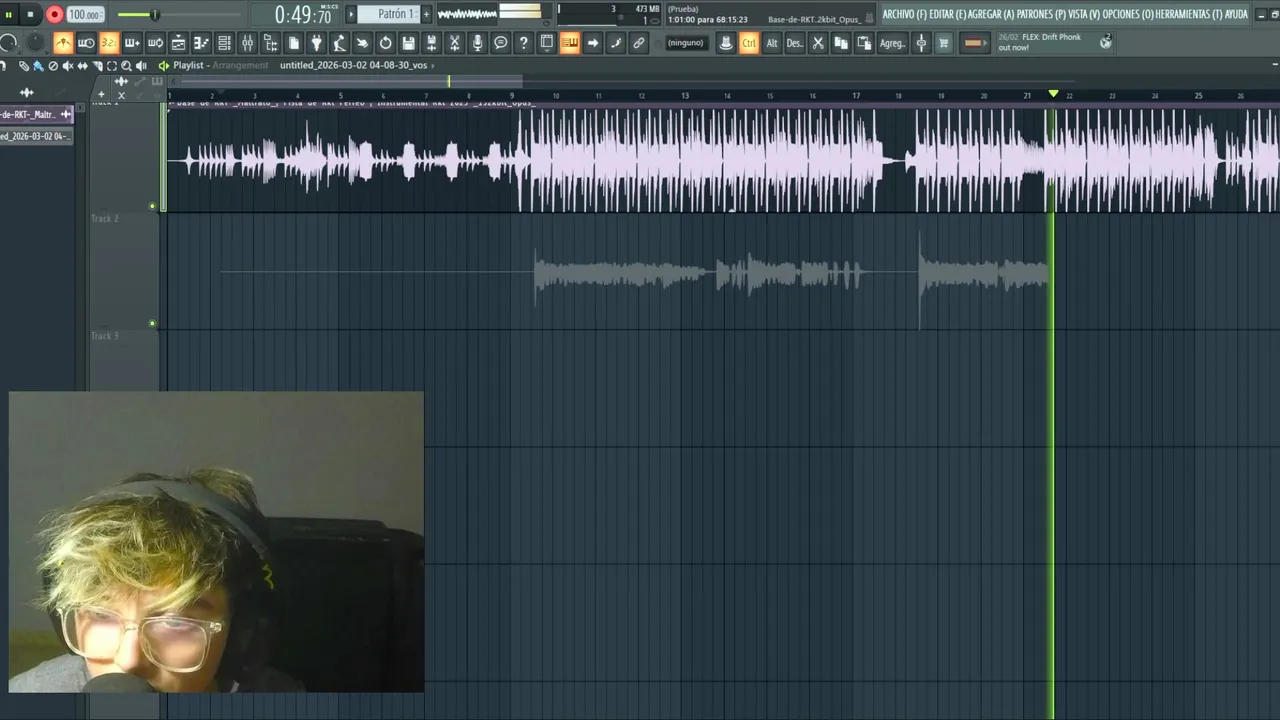Start recording with the red record button
Image resolution: width=1280 pixels, height=720 pixels.
tap(54, 14)
